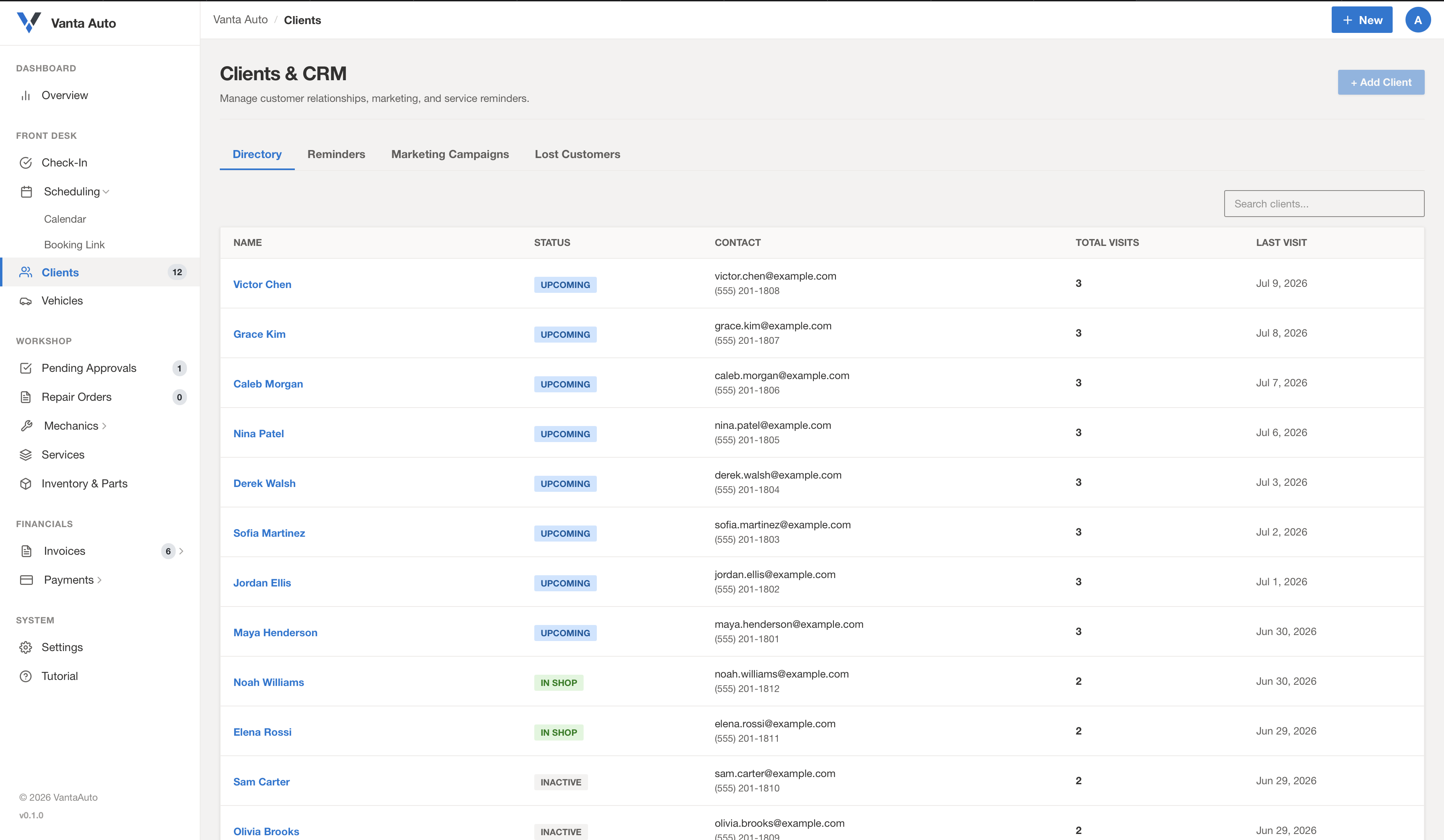Image resolution: width=1444 pixels, height=840 pixels.
Task: Click the Services layers icon
Action: point(26,454)
